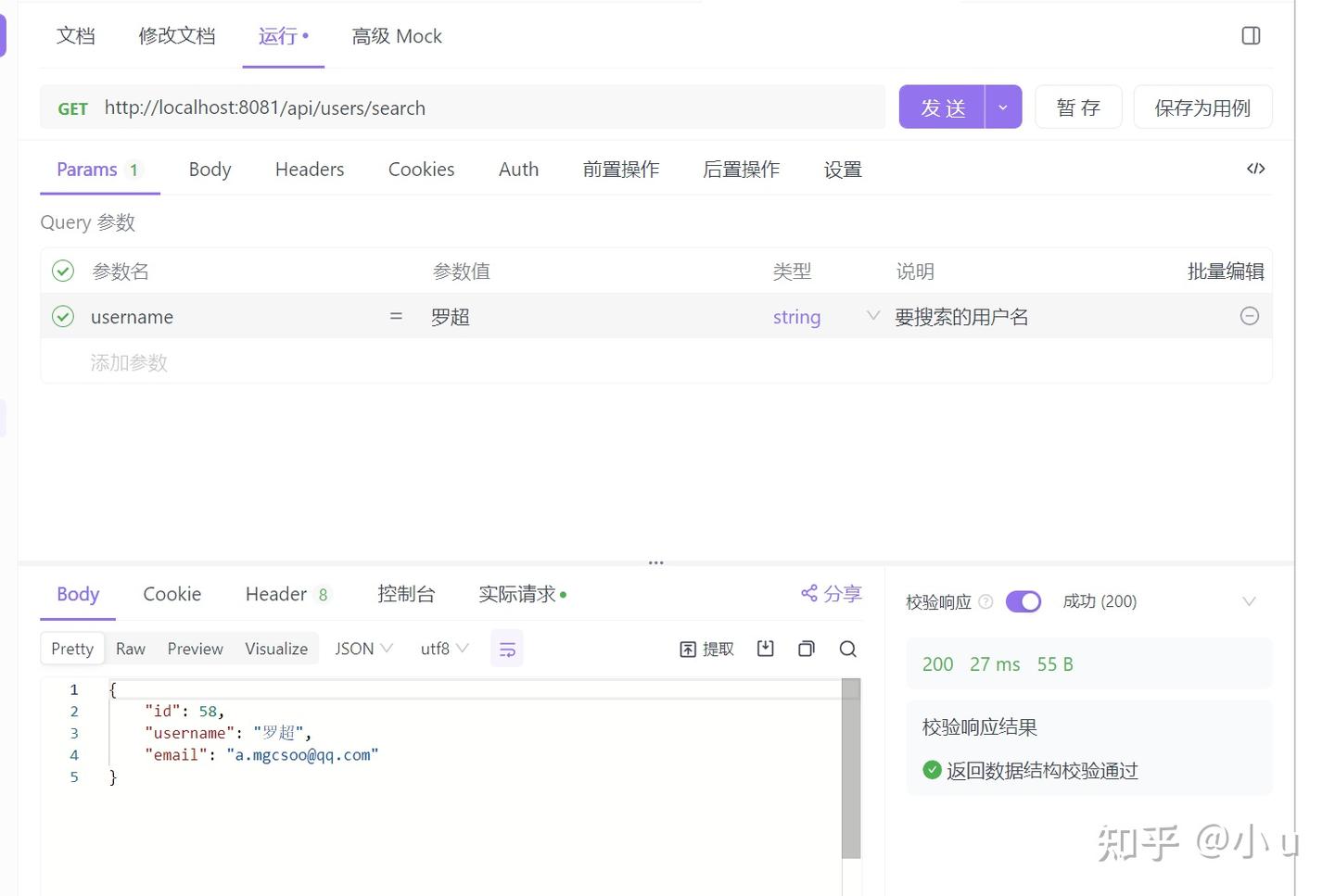Click the 55 B response size
This screenshot has height=896, width=1335.
(x=1055, y=664)
